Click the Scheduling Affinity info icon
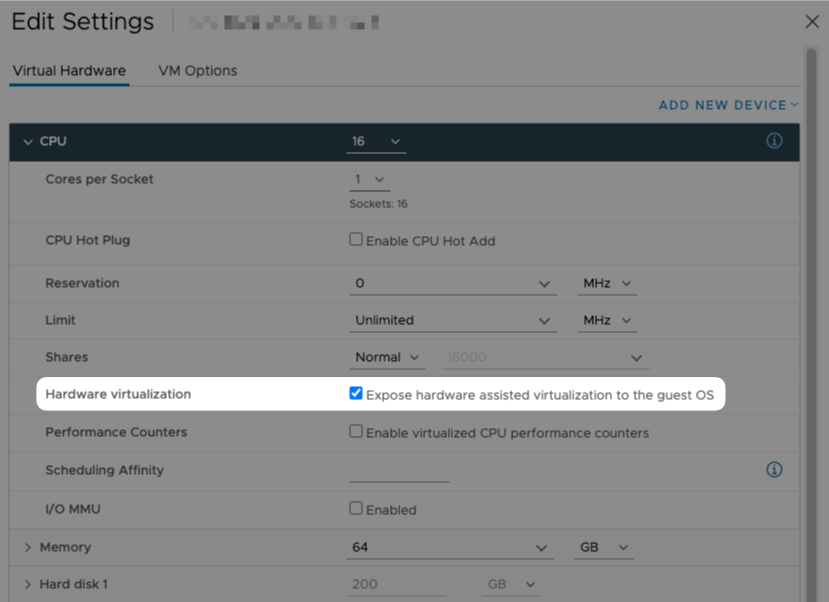 coord(774,470)
